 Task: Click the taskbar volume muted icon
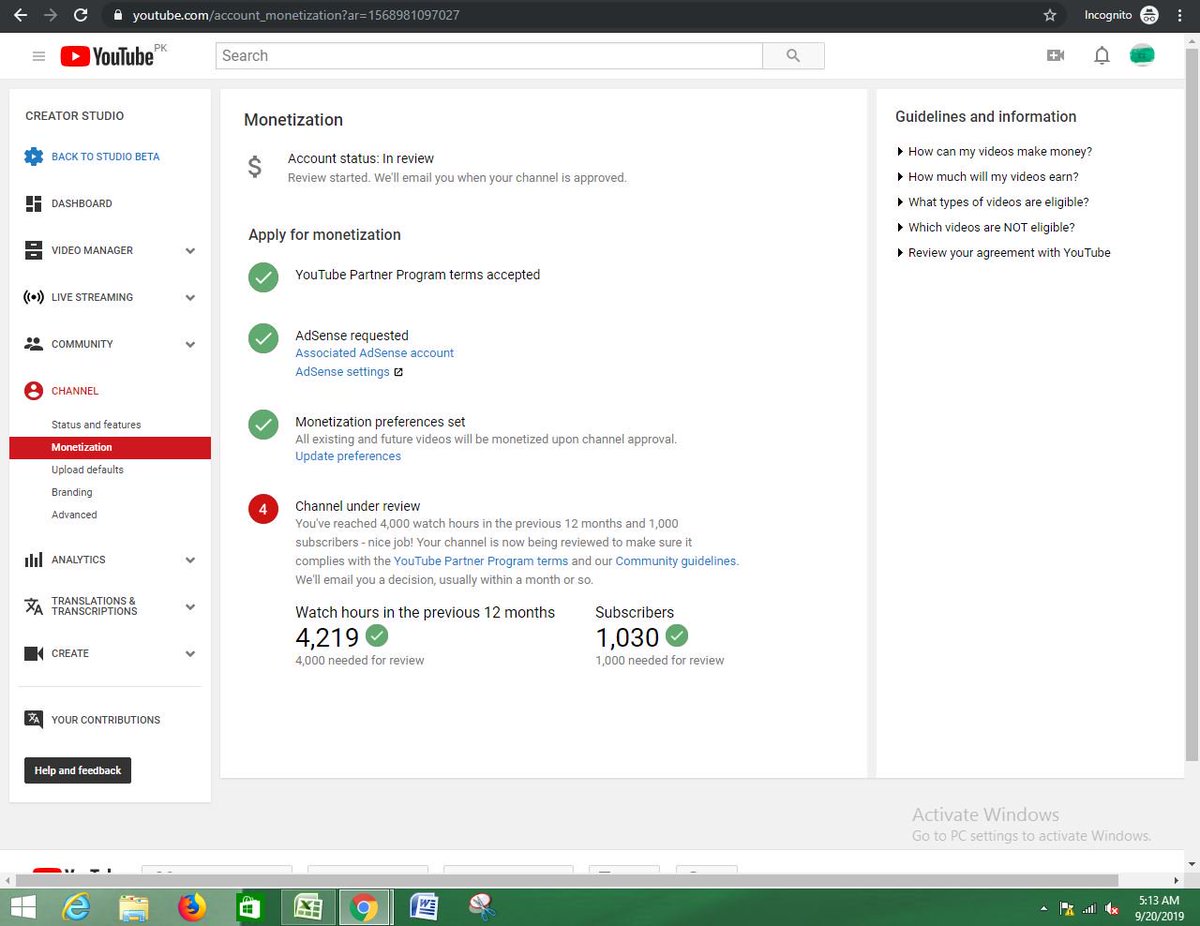pyautogui.click(x=1111, y=909)
